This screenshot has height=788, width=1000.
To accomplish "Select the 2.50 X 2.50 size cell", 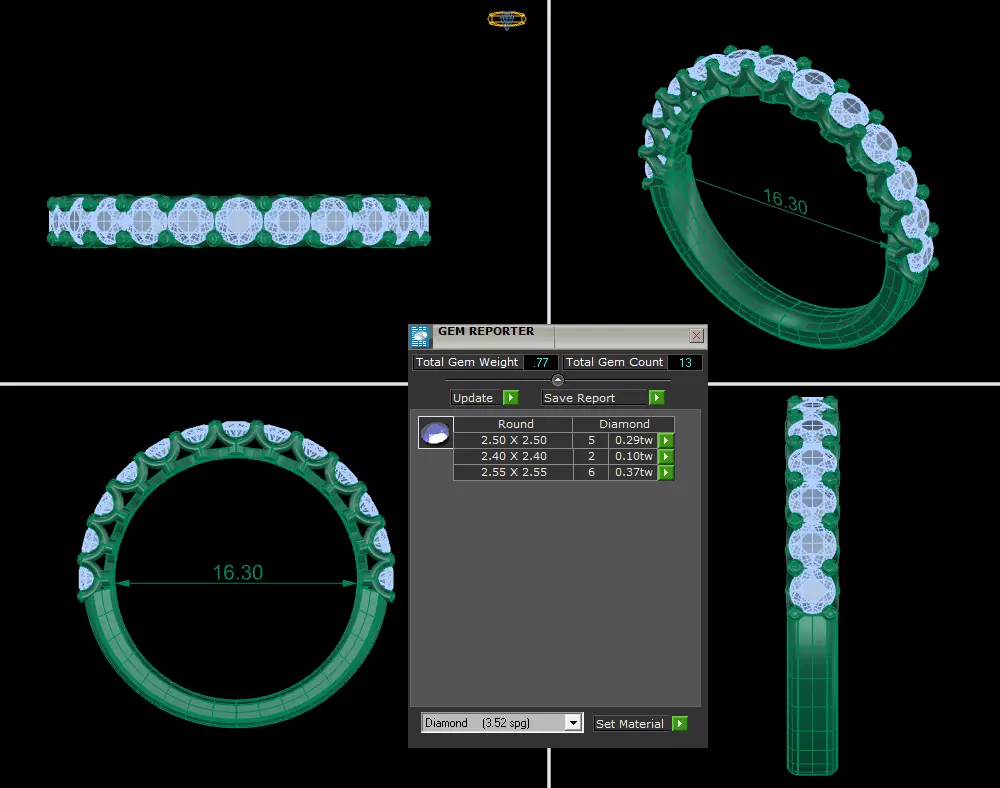I will tap(513, 440).
